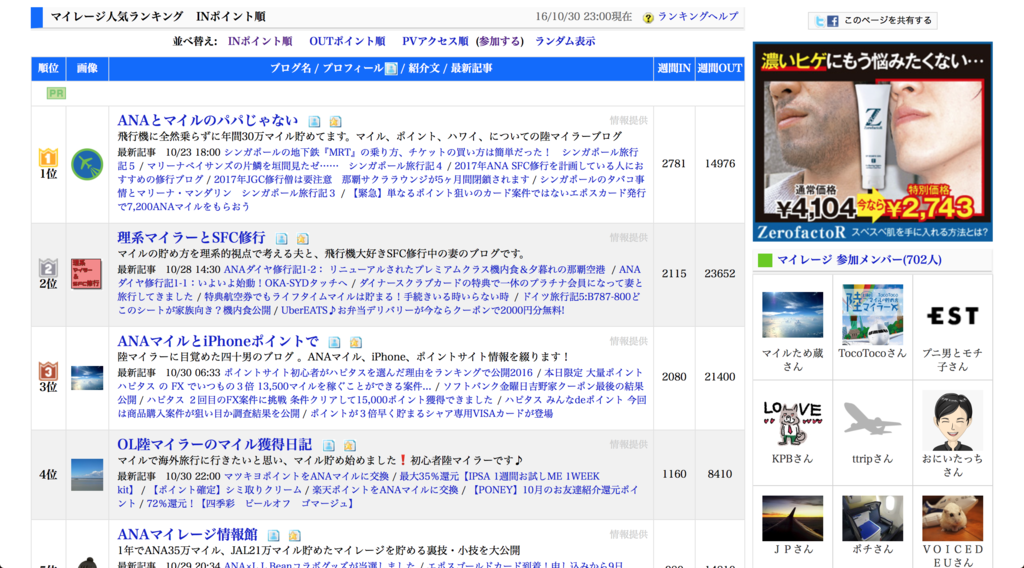Image resolution: width=1024 pixels, height=568 pixels.
Task: Click star icon beside ANAとマイルのパパじゃない
Action: point(335,121)
